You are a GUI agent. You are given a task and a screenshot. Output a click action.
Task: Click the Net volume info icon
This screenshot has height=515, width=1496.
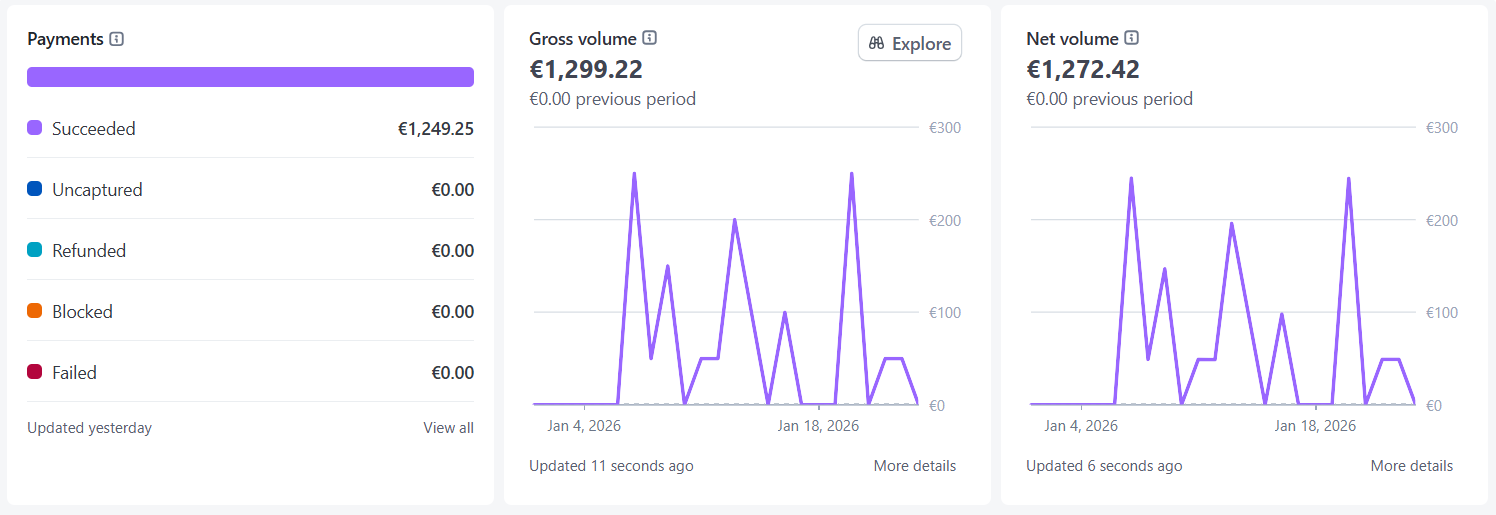tap(1132, 39)
